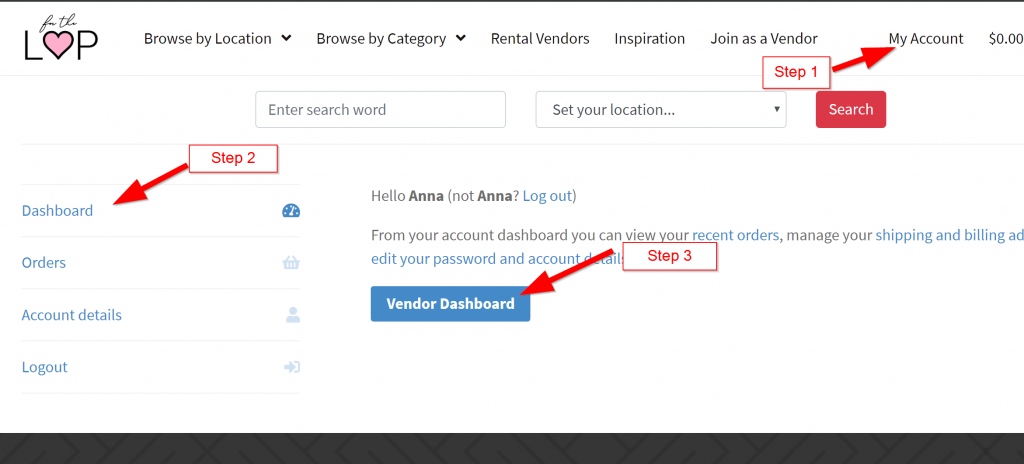Open Join as a Vendor page
This screenshot has height=464, width=1024.
coord(764,39)
